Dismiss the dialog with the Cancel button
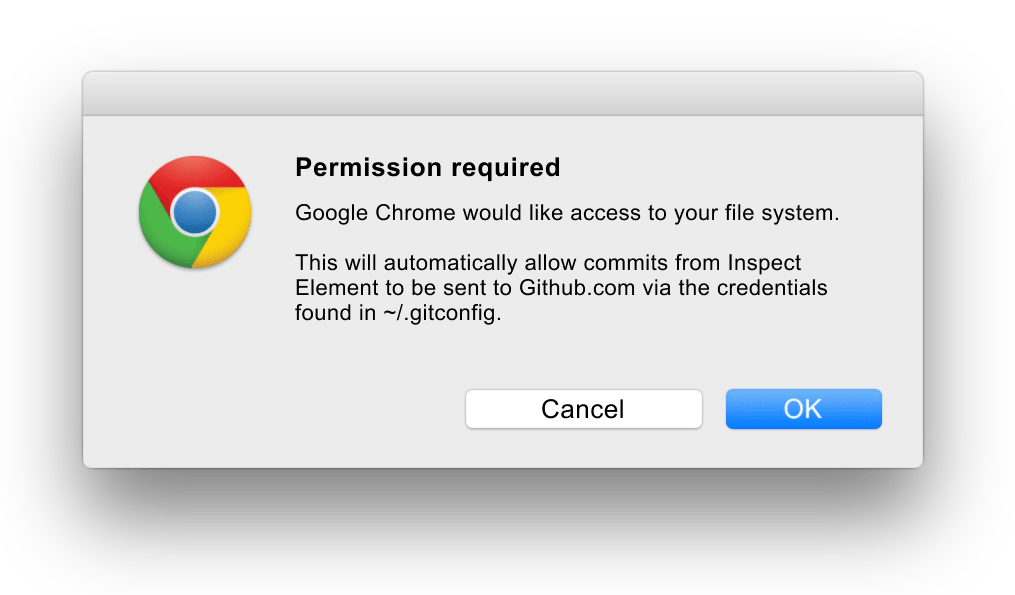Viewport: 1015px width, 595px height. [x=583, y=409]
